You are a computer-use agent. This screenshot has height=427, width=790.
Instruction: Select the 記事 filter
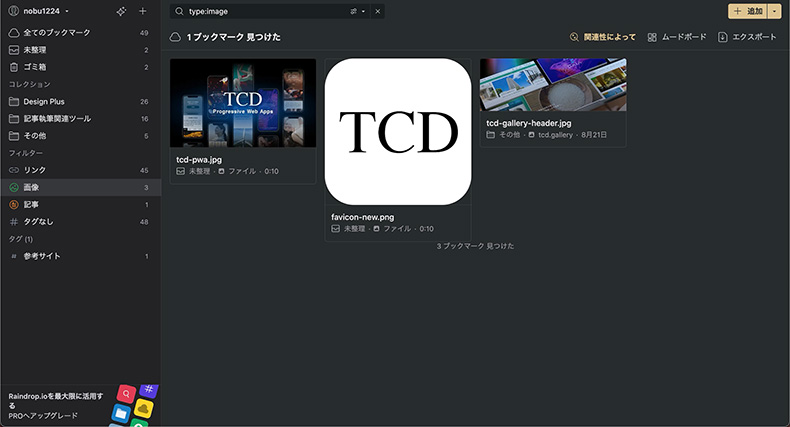81,204
